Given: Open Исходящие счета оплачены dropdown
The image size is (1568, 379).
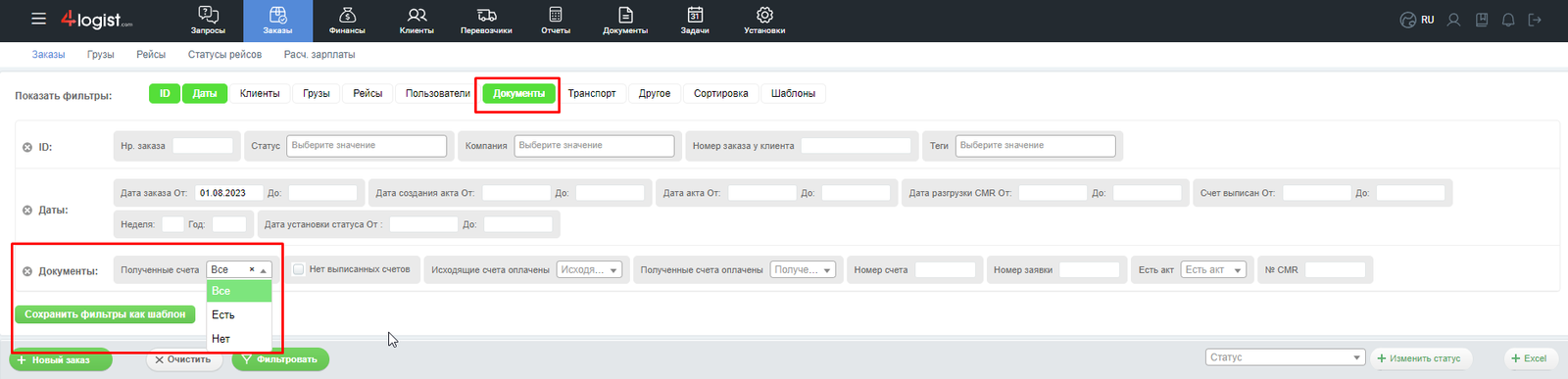Looking at the screenshot, I should [589, 270].
